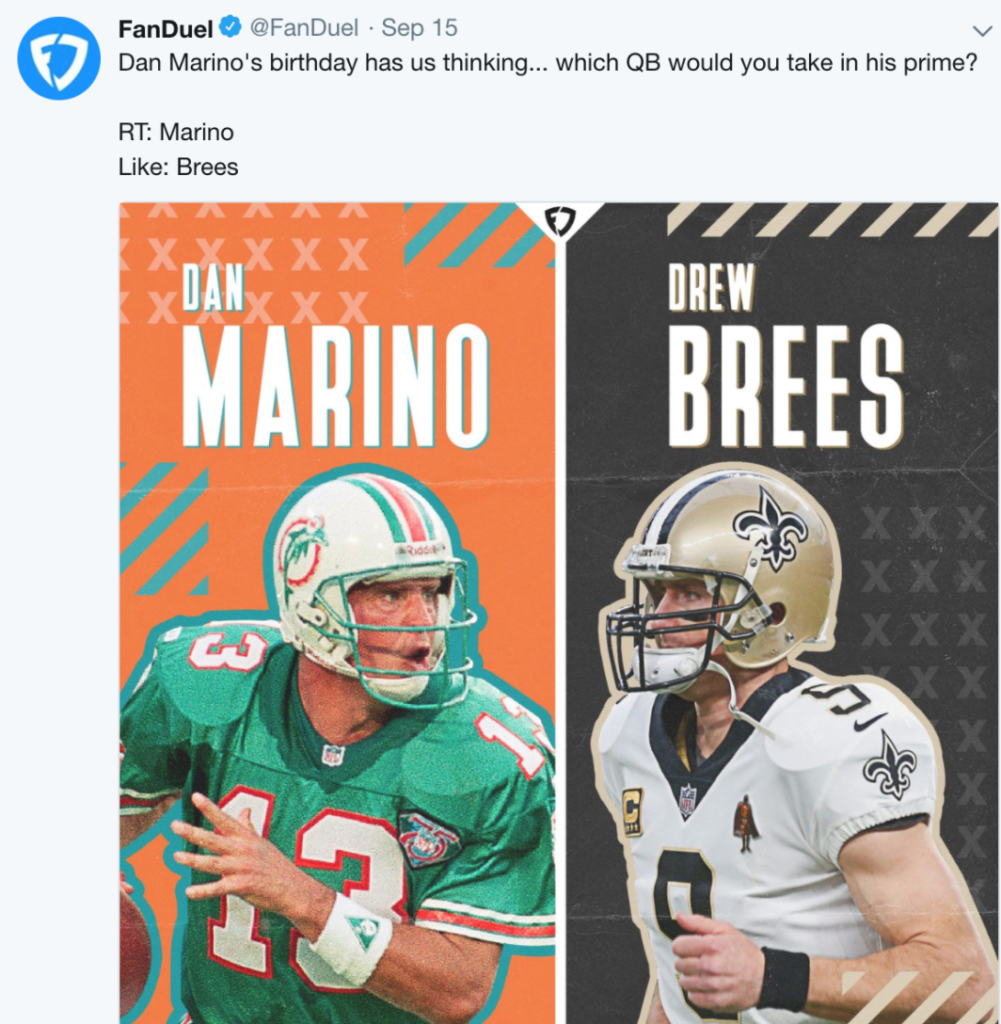
Task: Click the 75th anniversary patch on Marino's jersey
Action: 427,838
